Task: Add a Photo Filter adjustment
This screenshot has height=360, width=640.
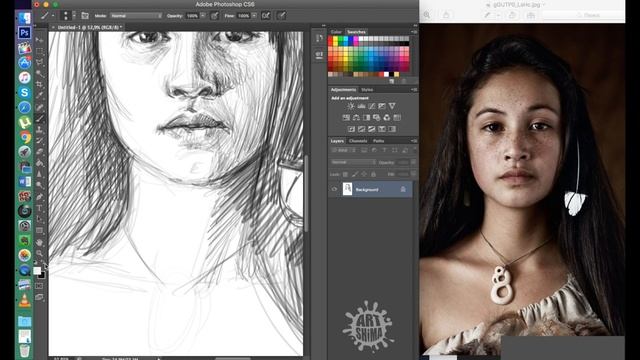Action: pos(376,118)
